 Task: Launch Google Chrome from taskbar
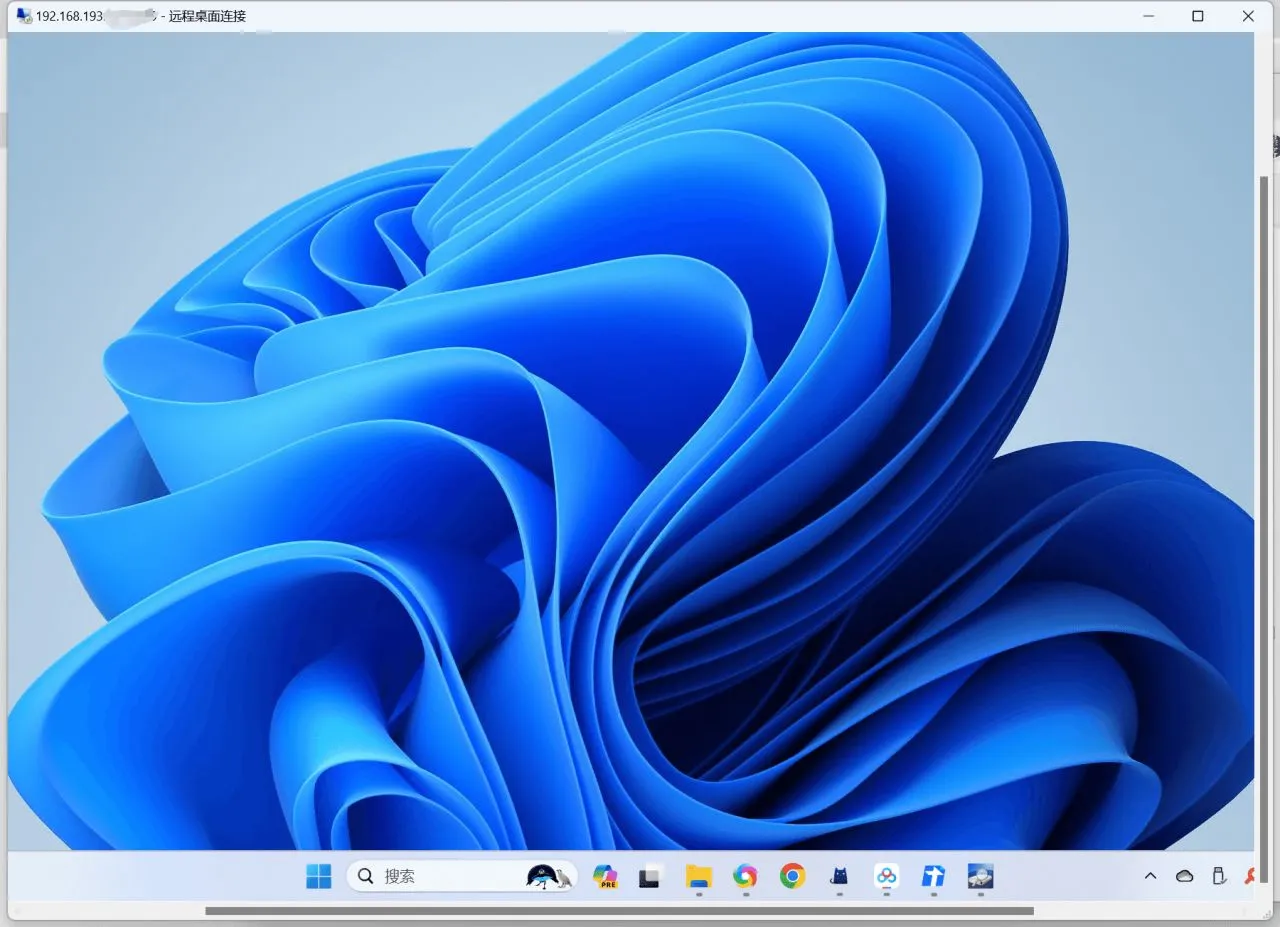pyautogui.click(x=792, y=876)
